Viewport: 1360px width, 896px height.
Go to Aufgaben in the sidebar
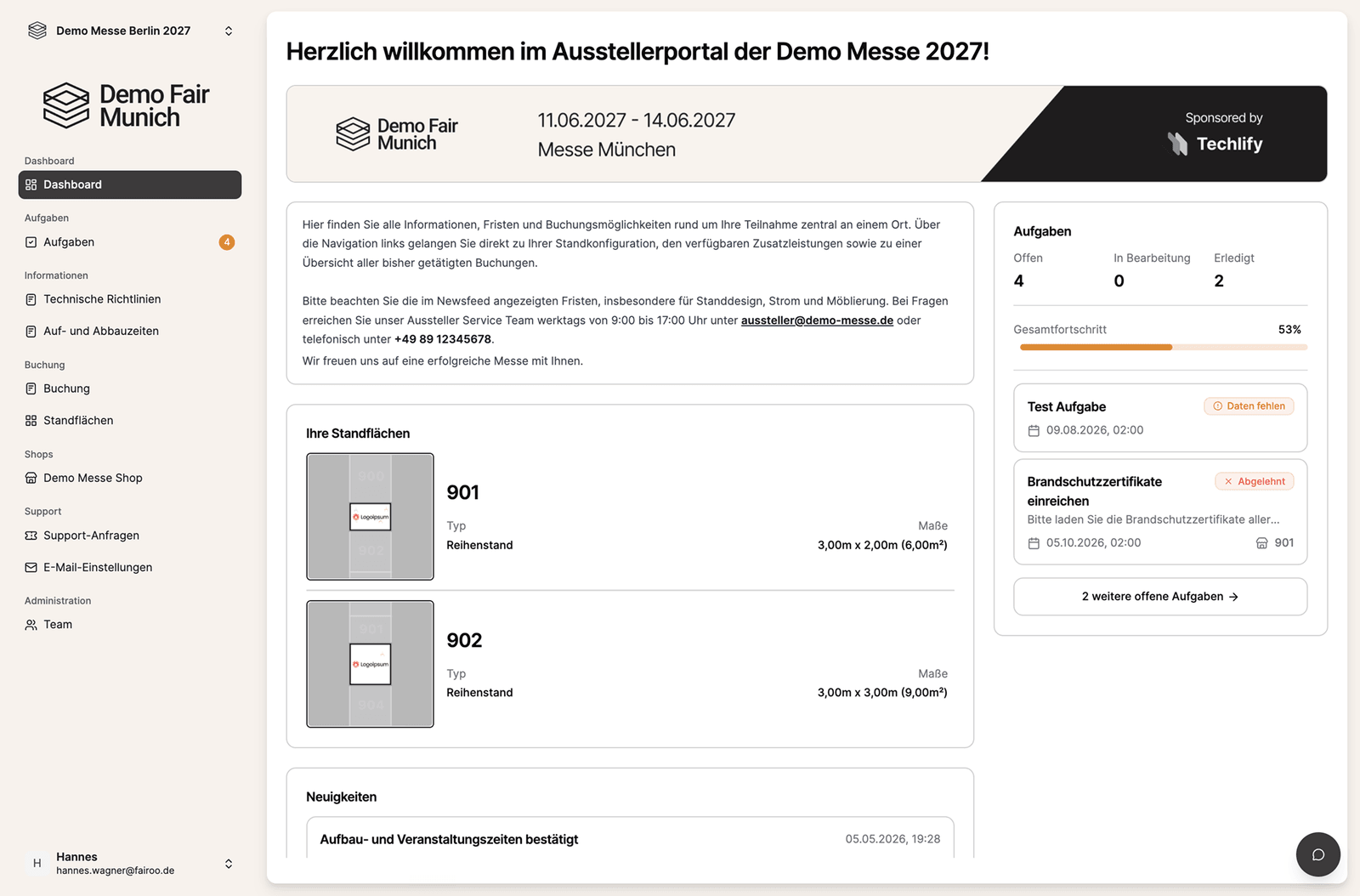point(130,242)
